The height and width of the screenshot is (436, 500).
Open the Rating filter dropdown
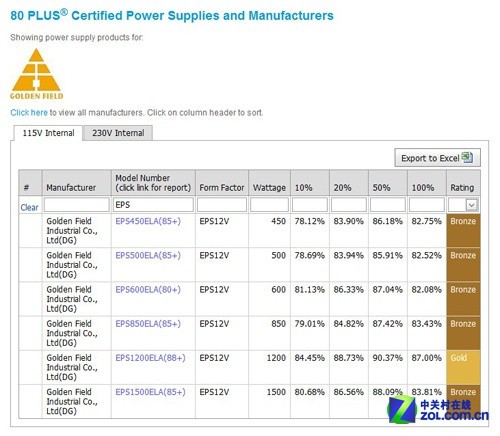(471, 205)
